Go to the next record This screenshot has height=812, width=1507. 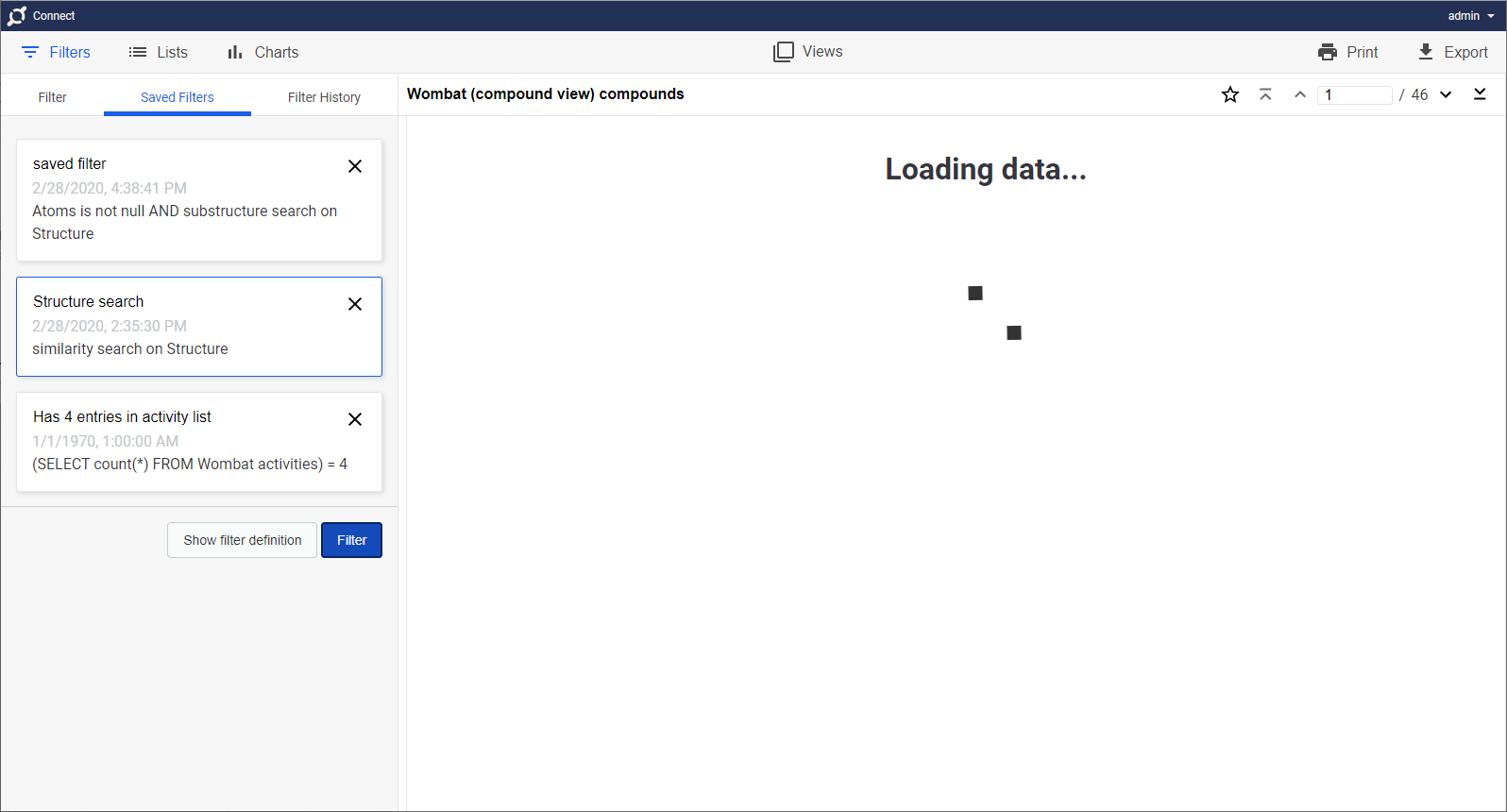coord(1446,94)
